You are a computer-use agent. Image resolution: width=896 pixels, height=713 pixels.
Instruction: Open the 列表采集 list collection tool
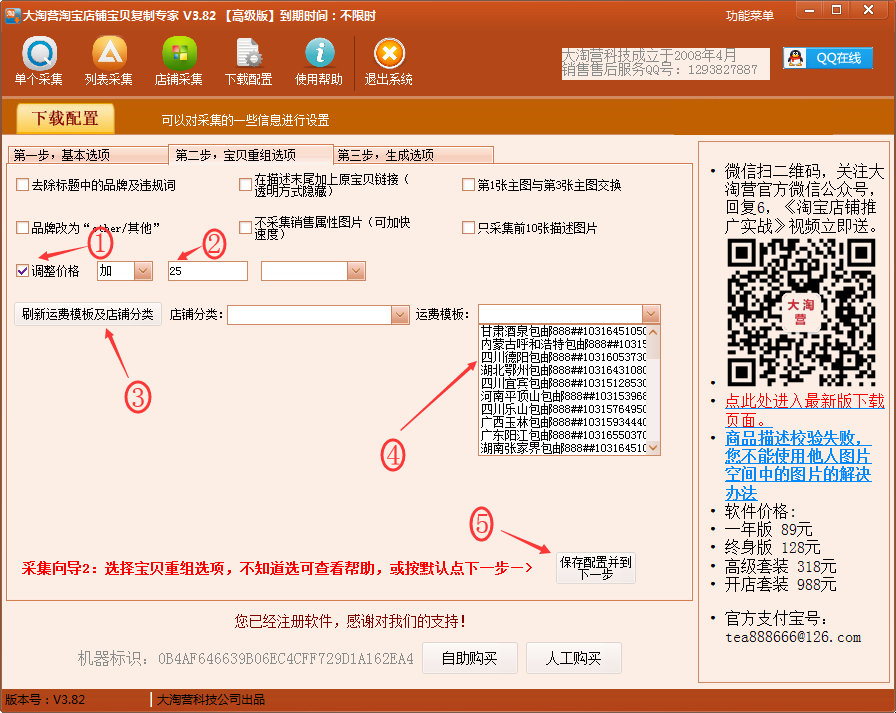(x=109, y=61)
